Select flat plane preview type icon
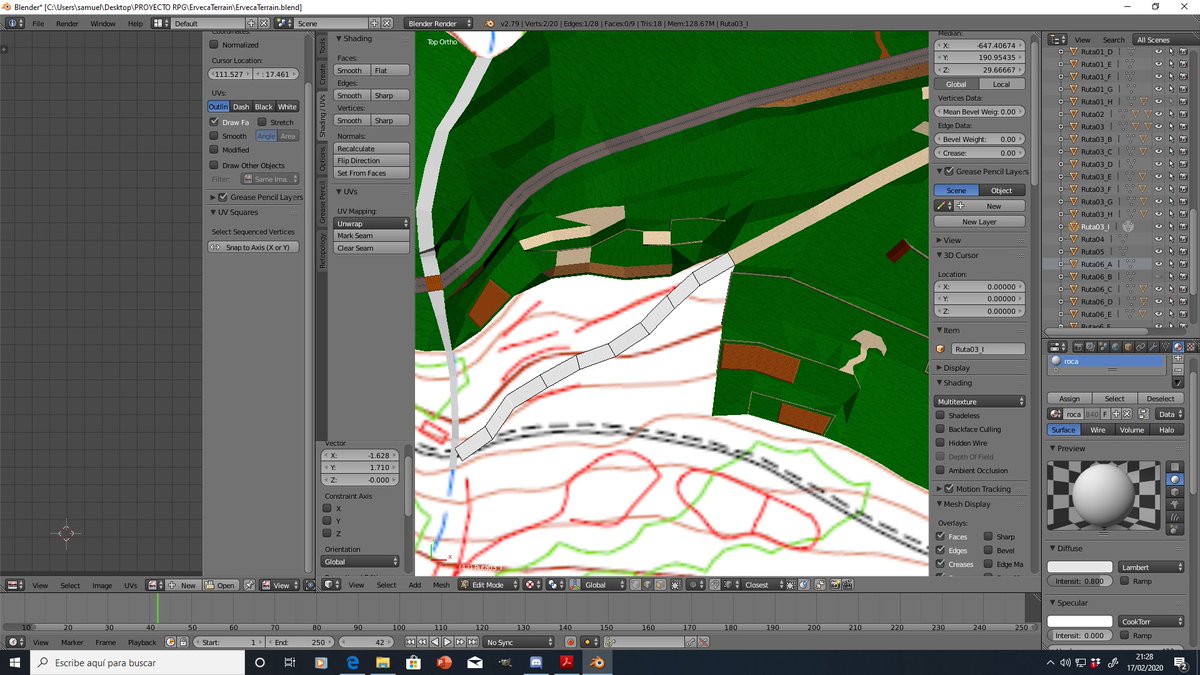 tap(1175, 467)
